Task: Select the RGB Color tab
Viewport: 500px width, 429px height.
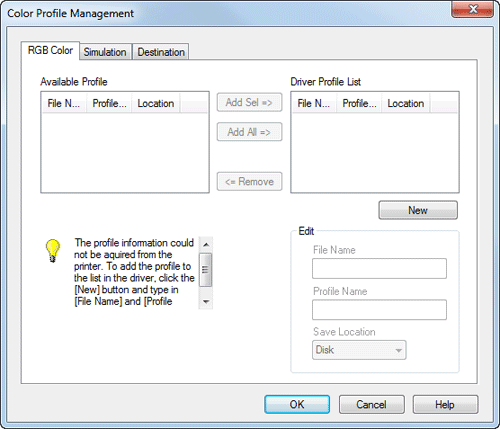Action: coord(50,50)
